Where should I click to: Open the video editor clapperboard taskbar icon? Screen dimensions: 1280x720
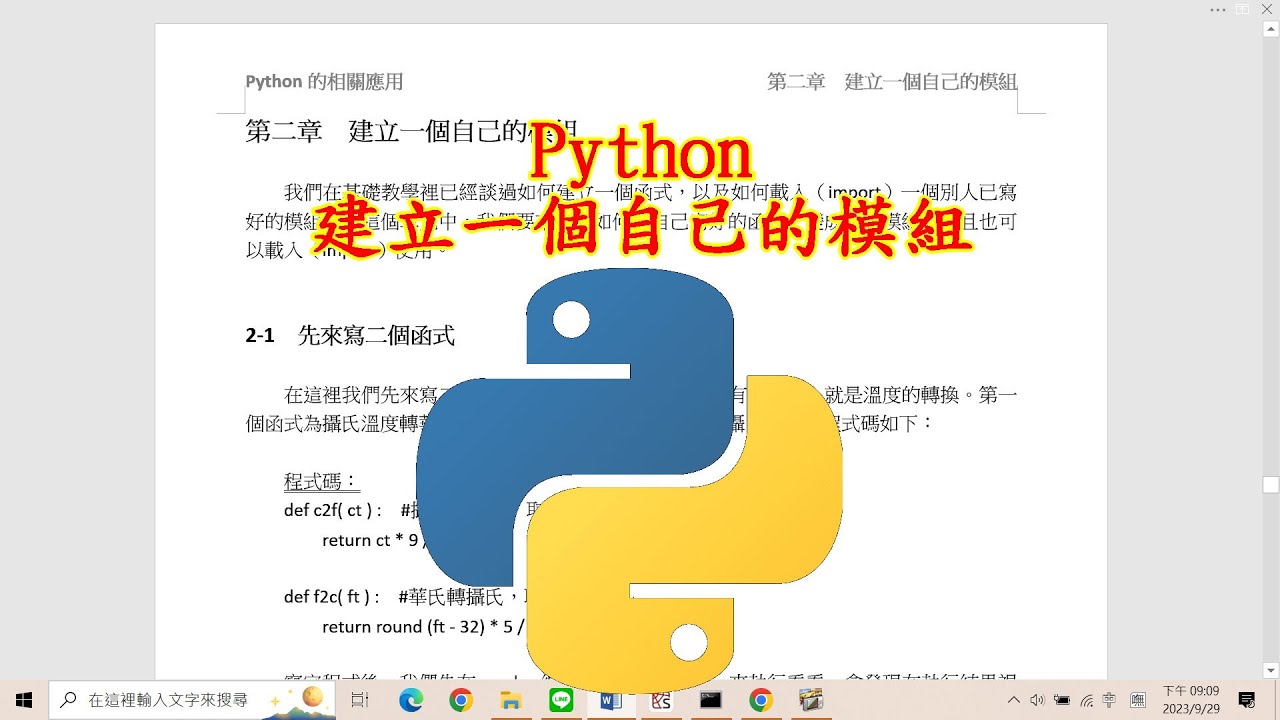point(811,700)
